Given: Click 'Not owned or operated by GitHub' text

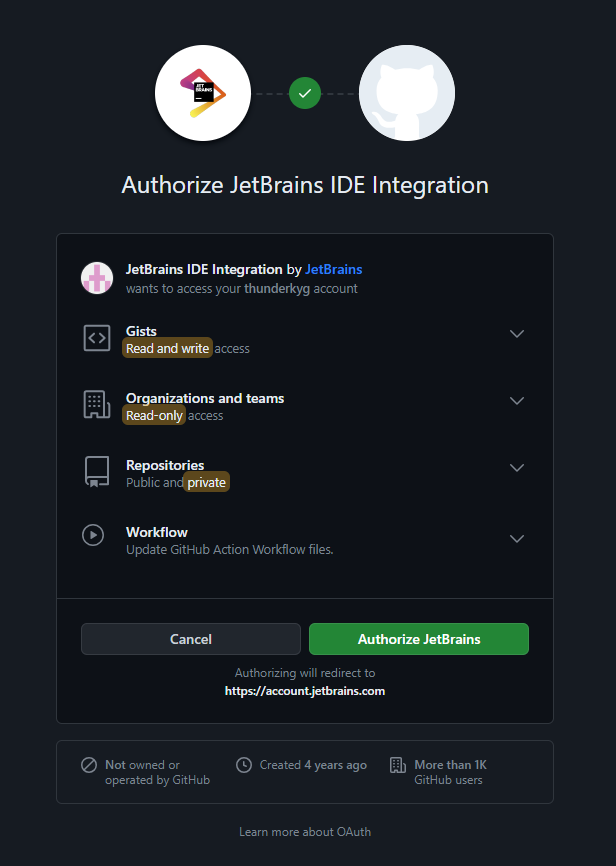Looking at the screenshot, I should click(x=157, y=772).
